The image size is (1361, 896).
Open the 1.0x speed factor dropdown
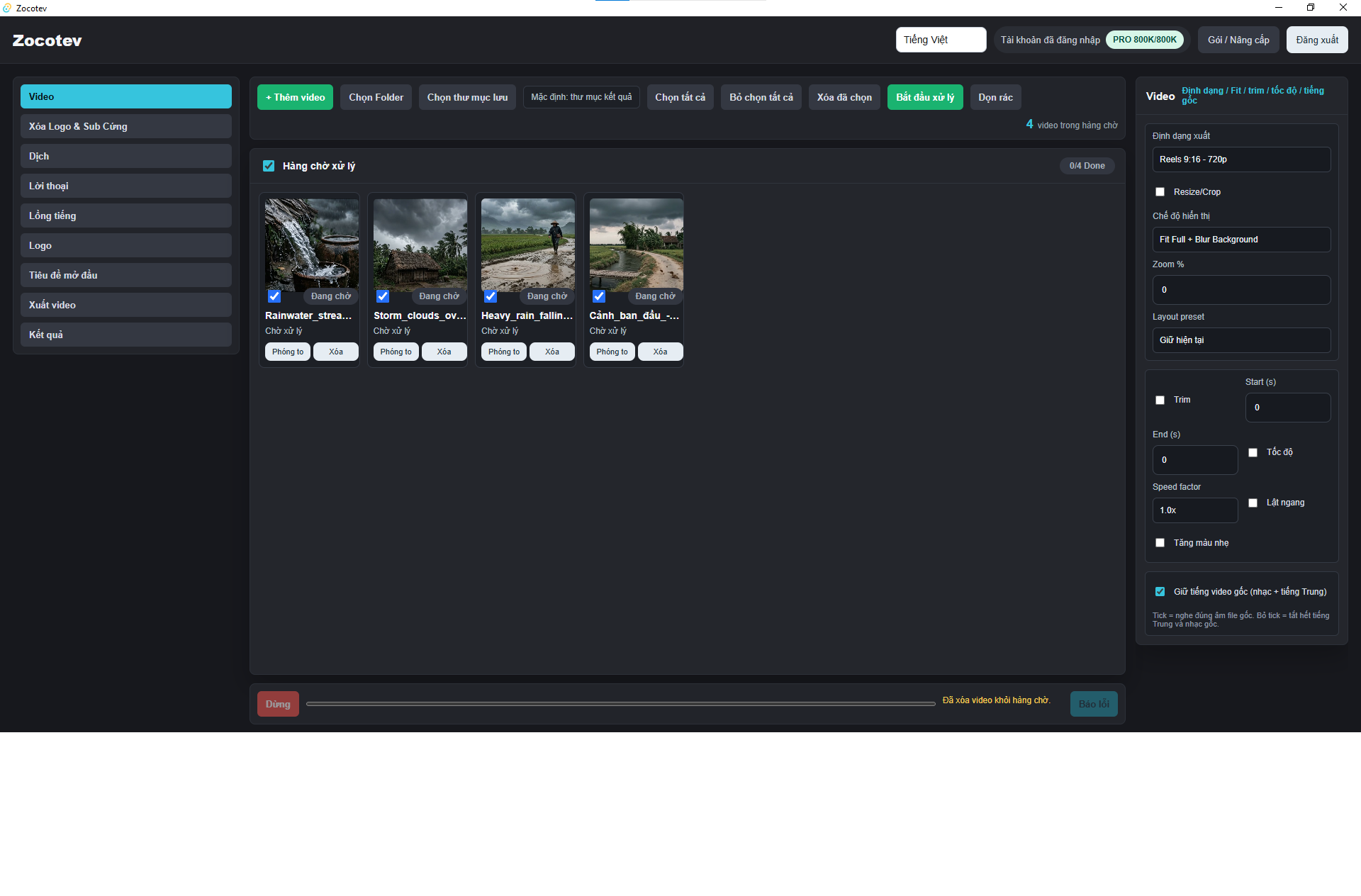pos(1195,510)
